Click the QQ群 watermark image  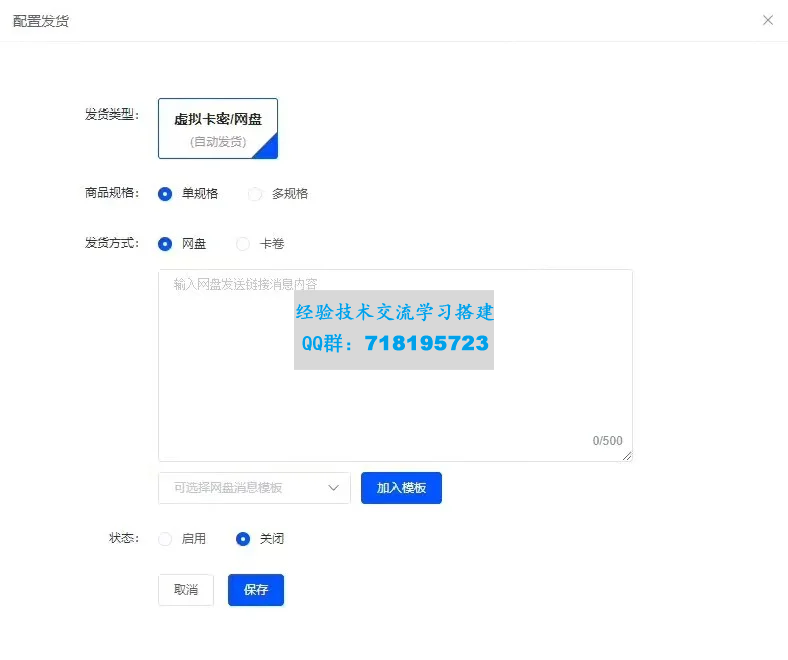point(394,330)
